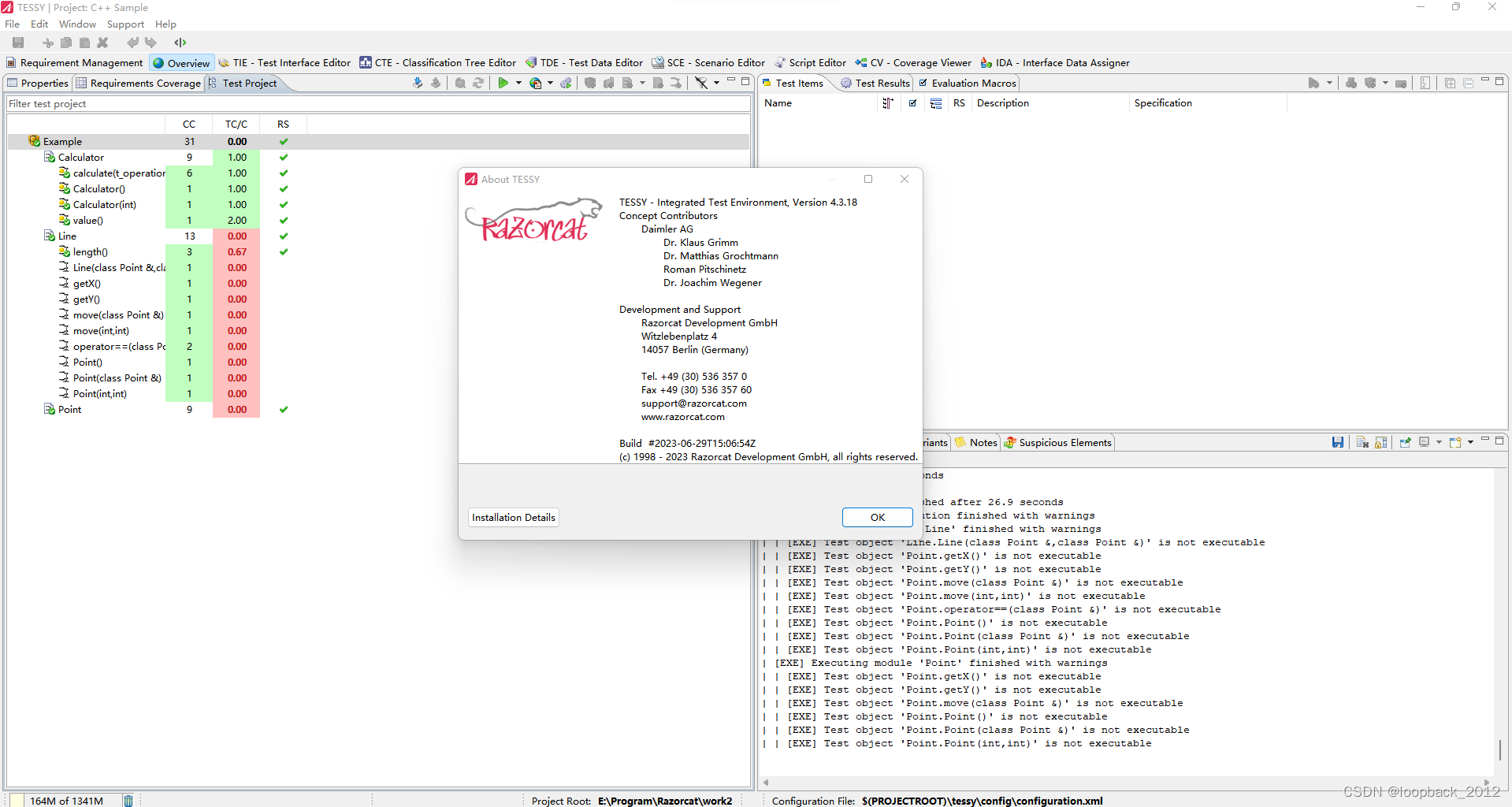Click the Paste clipboard icon in main toolbar
The height and width of the screenshot is (807, 1512).
[84, 43]
